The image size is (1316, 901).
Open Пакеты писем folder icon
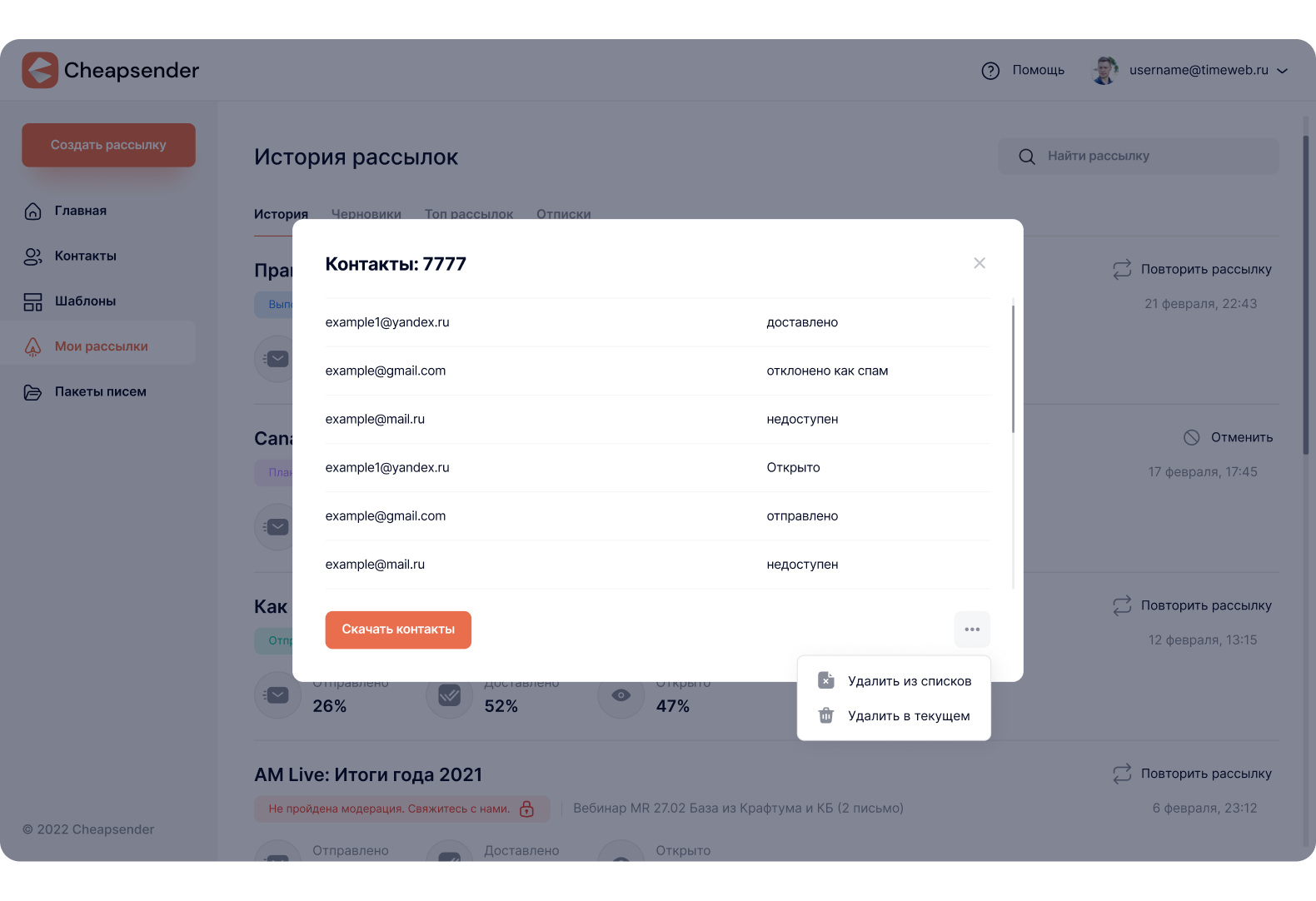32,392
